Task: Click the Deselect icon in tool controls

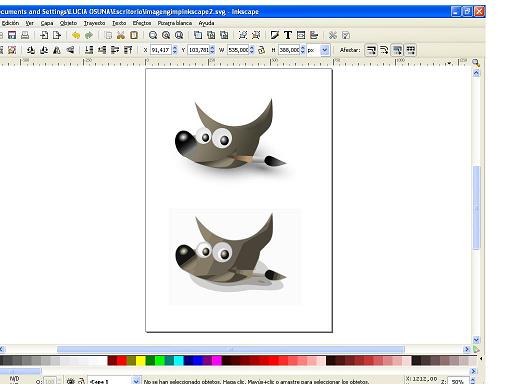Action: (12, 50)
